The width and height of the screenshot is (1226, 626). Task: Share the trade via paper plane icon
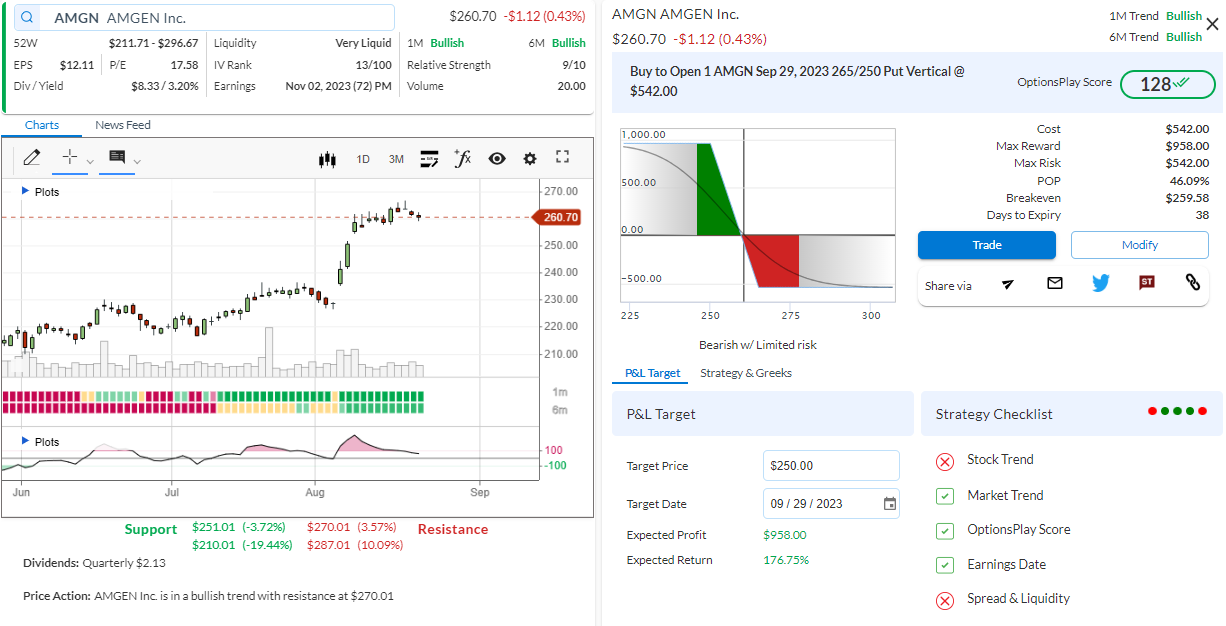point(1008,284)
